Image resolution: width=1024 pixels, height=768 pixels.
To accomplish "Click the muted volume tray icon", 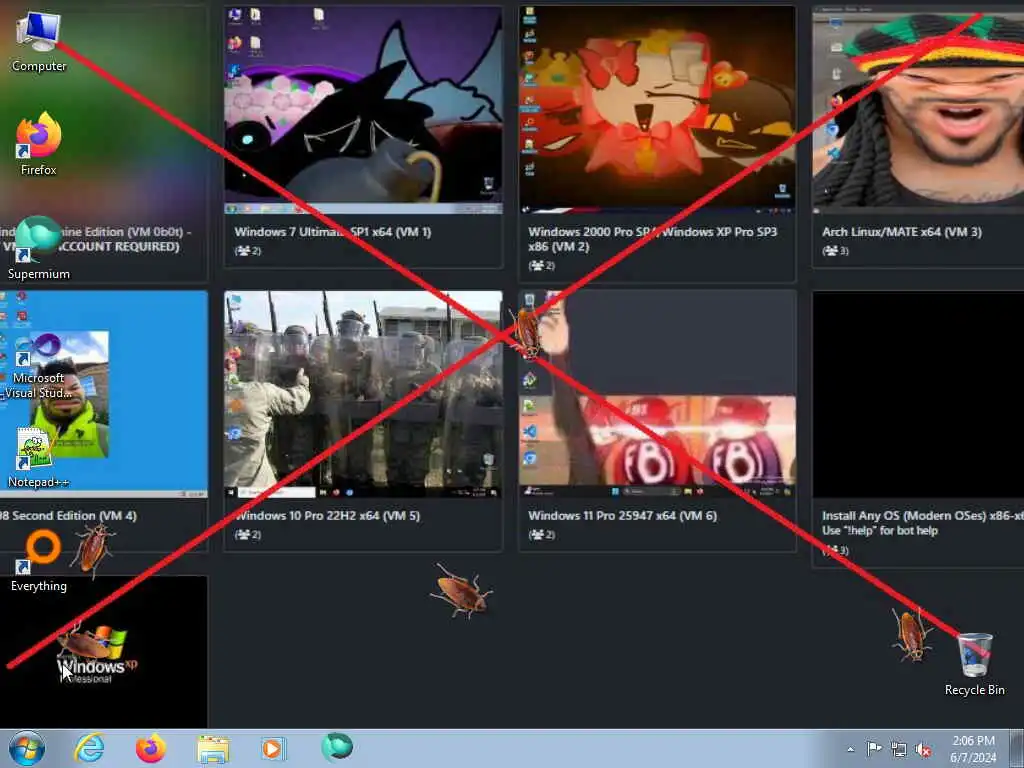I will pyautogui.click(x=923, y=749).
